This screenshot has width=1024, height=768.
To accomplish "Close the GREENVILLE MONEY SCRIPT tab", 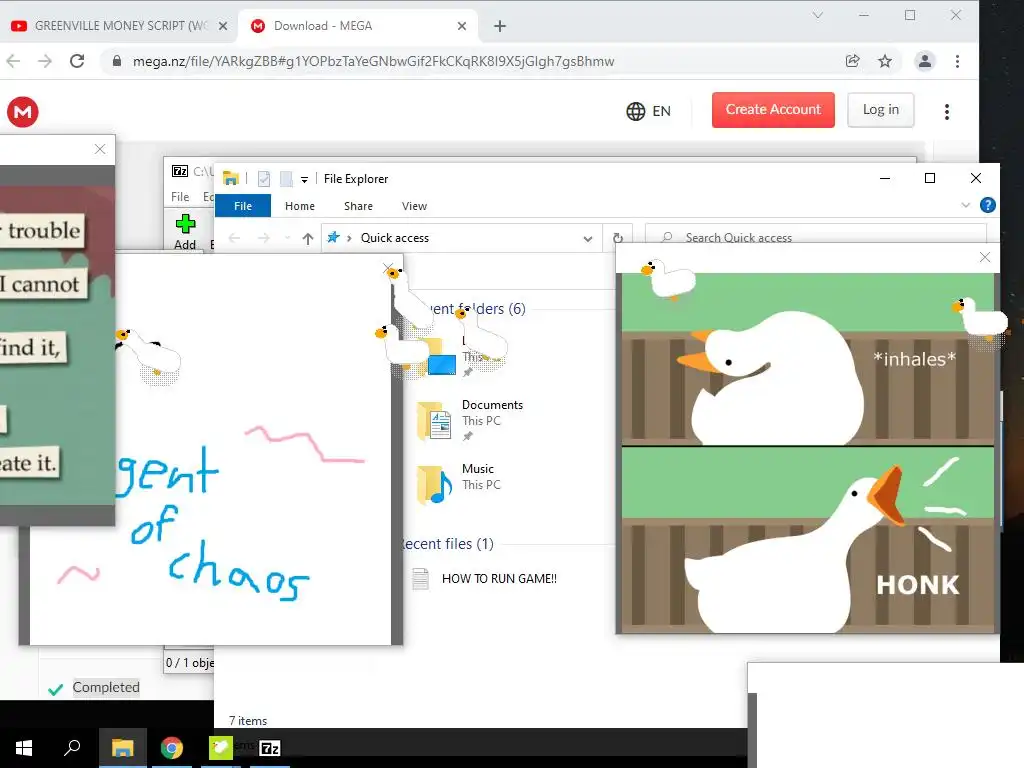I will (x=223, y=26).
